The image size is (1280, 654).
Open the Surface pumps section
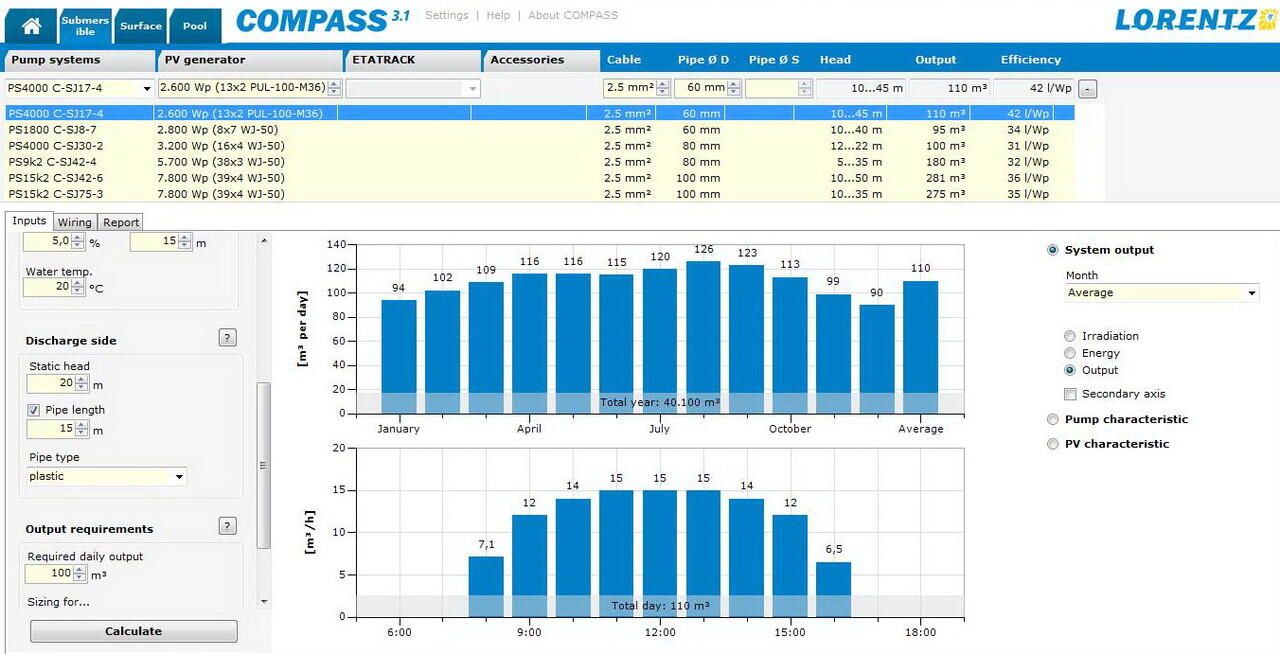(x=141, y=26)
